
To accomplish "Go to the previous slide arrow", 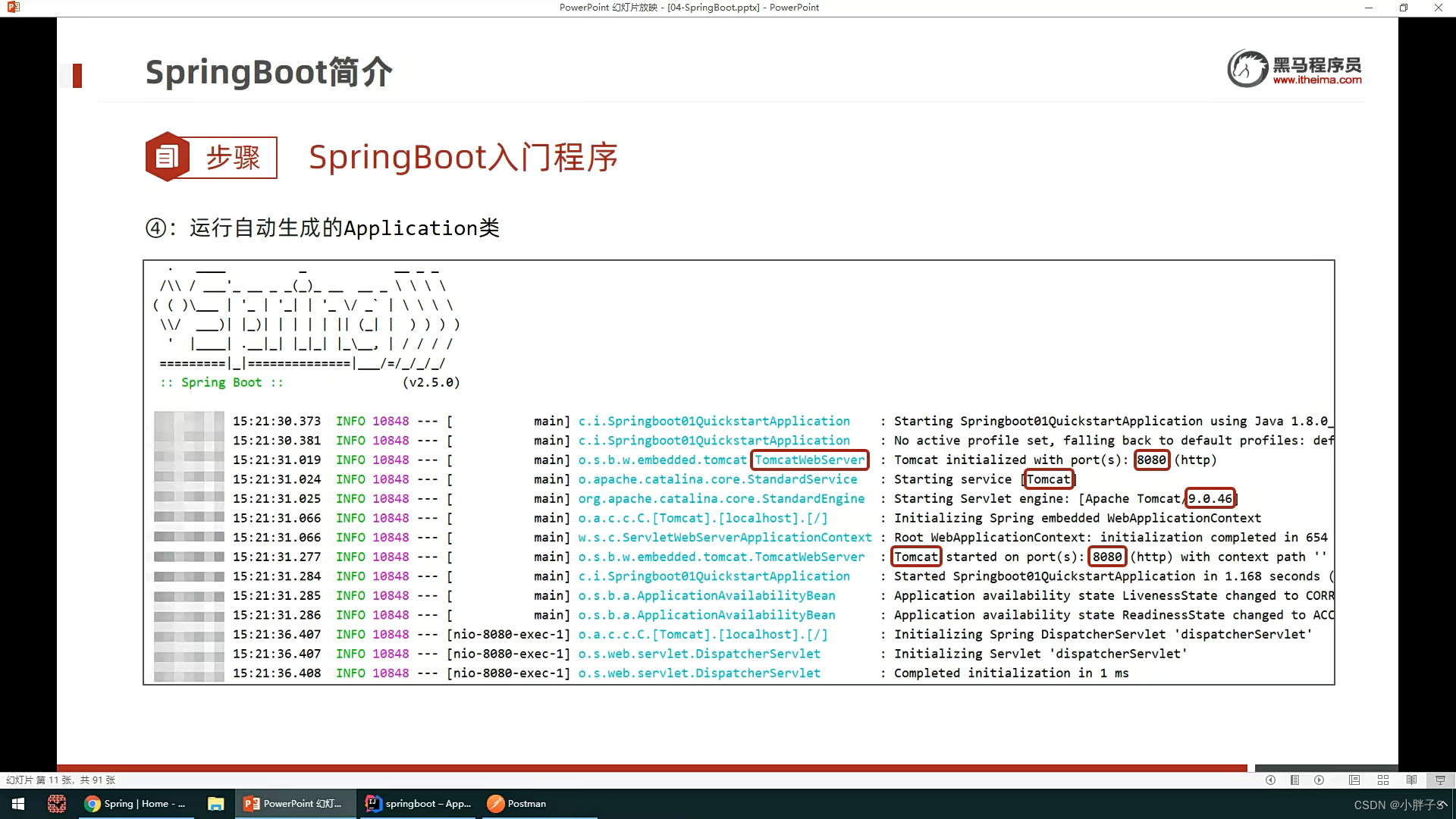I will click(x=1270, y=780).
